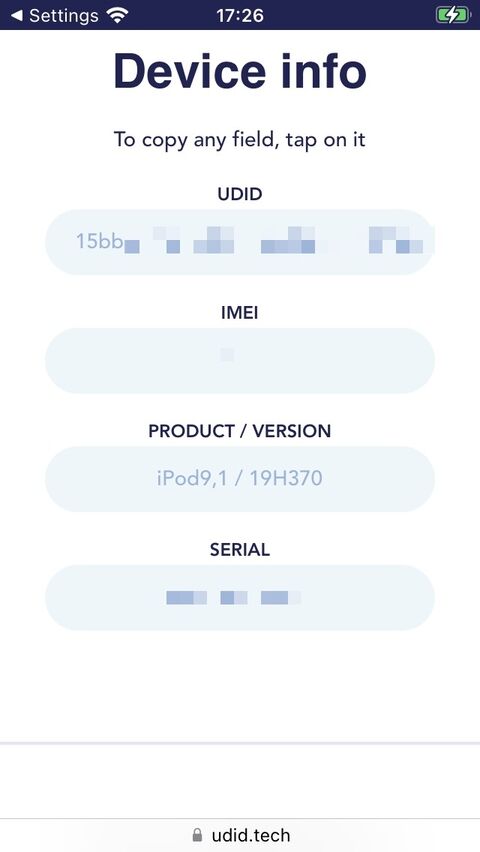Copy the iPod9,1 / 19H370 product field
Viewport: 480px width, 852px height.
point(240,479)
